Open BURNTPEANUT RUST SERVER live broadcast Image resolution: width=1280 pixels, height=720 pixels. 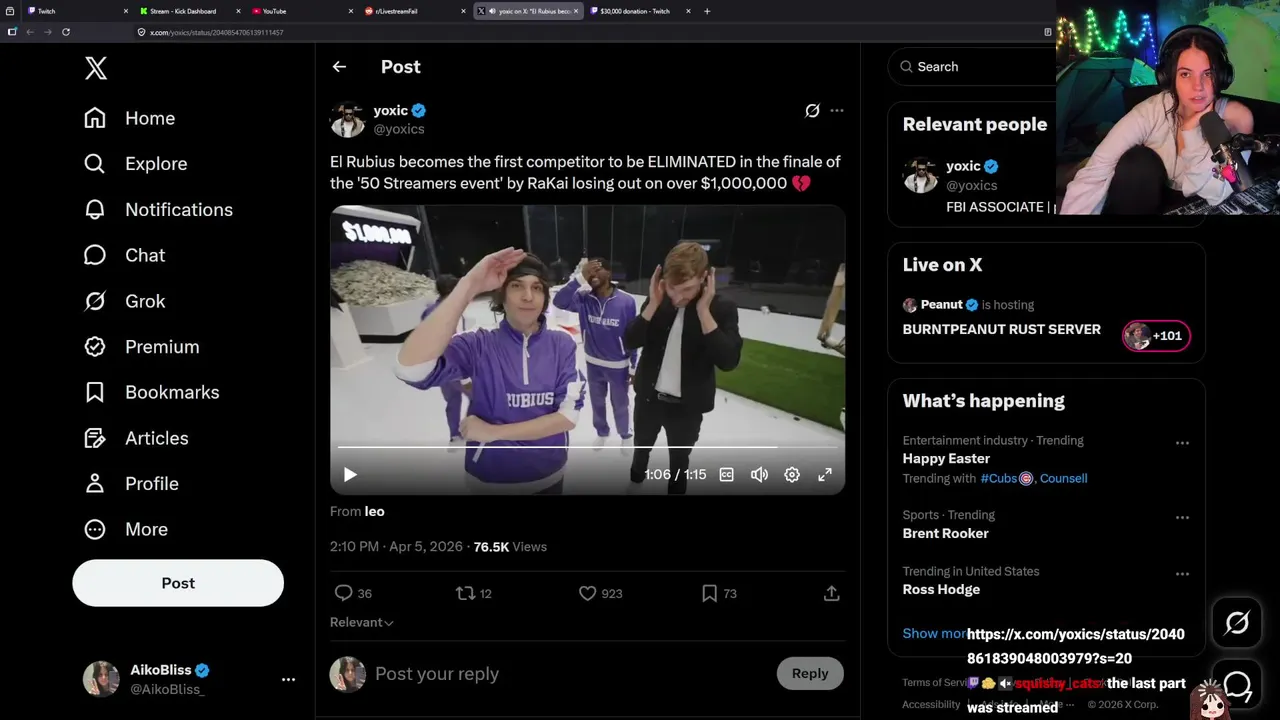coord(1001,329)
